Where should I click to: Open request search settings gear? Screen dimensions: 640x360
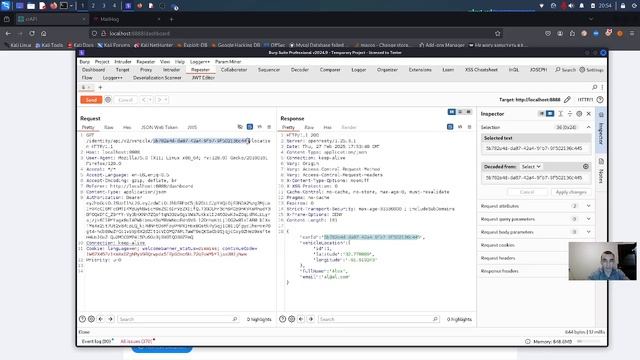coord(91,319)
